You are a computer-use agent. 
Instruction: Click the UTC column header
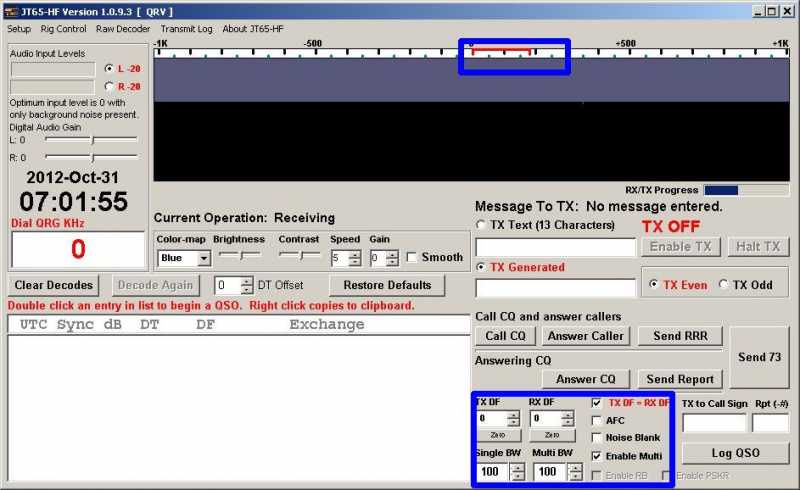pos(33,325)
